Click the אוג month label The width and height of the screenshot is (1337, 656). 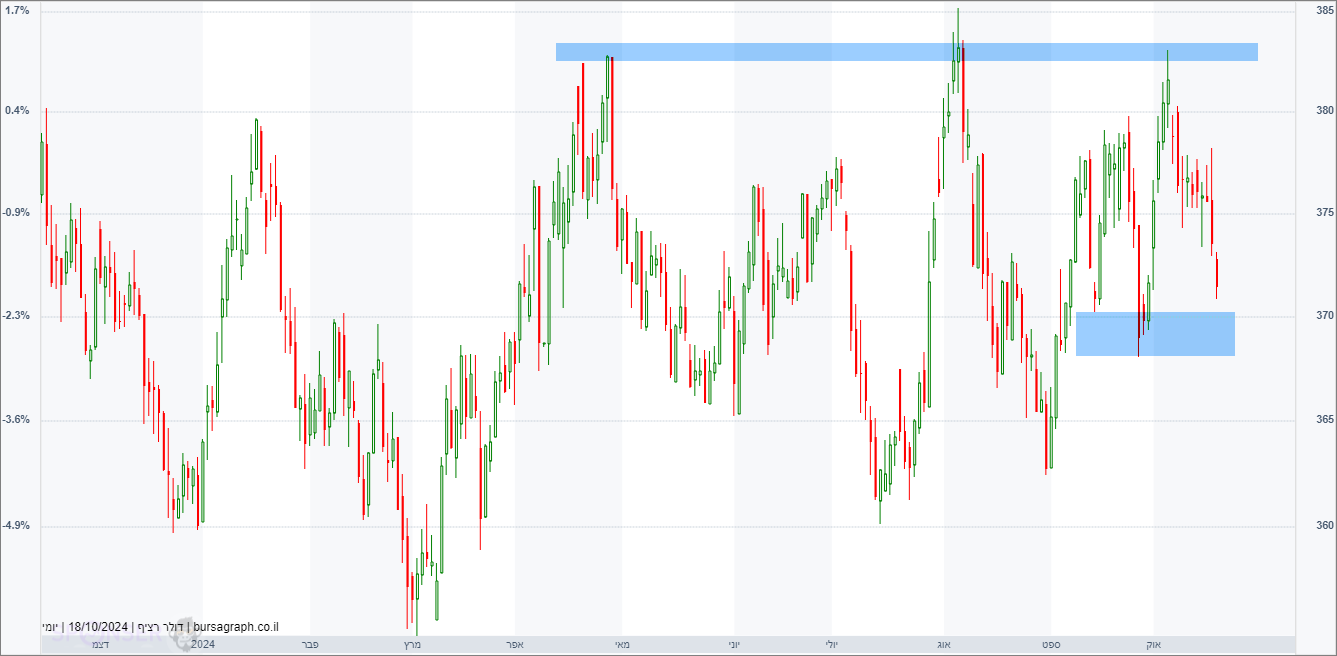coord(945,645)
